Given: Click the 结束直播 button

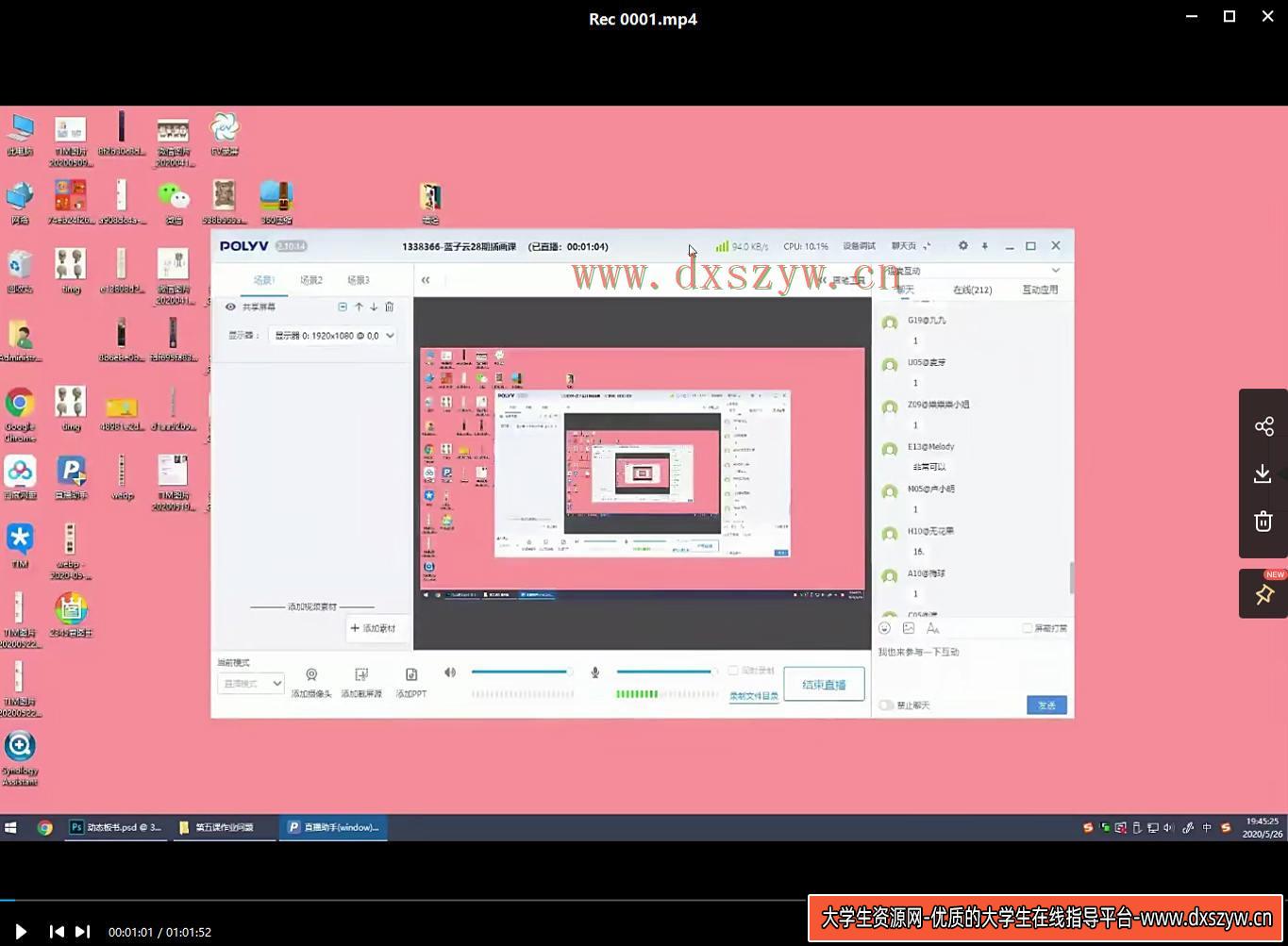Looking at the screenshot, I should click(824, 685).
